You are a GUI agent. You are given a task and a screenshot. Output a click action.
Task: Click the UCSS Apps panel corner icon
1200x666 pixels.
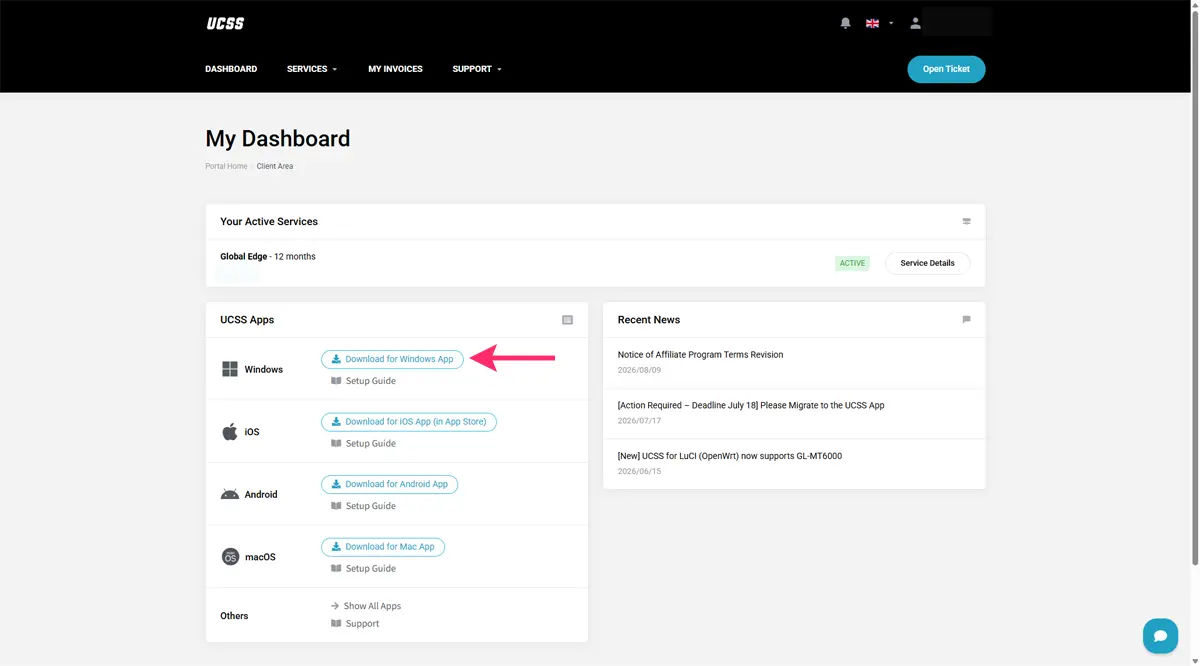(567, 320)
